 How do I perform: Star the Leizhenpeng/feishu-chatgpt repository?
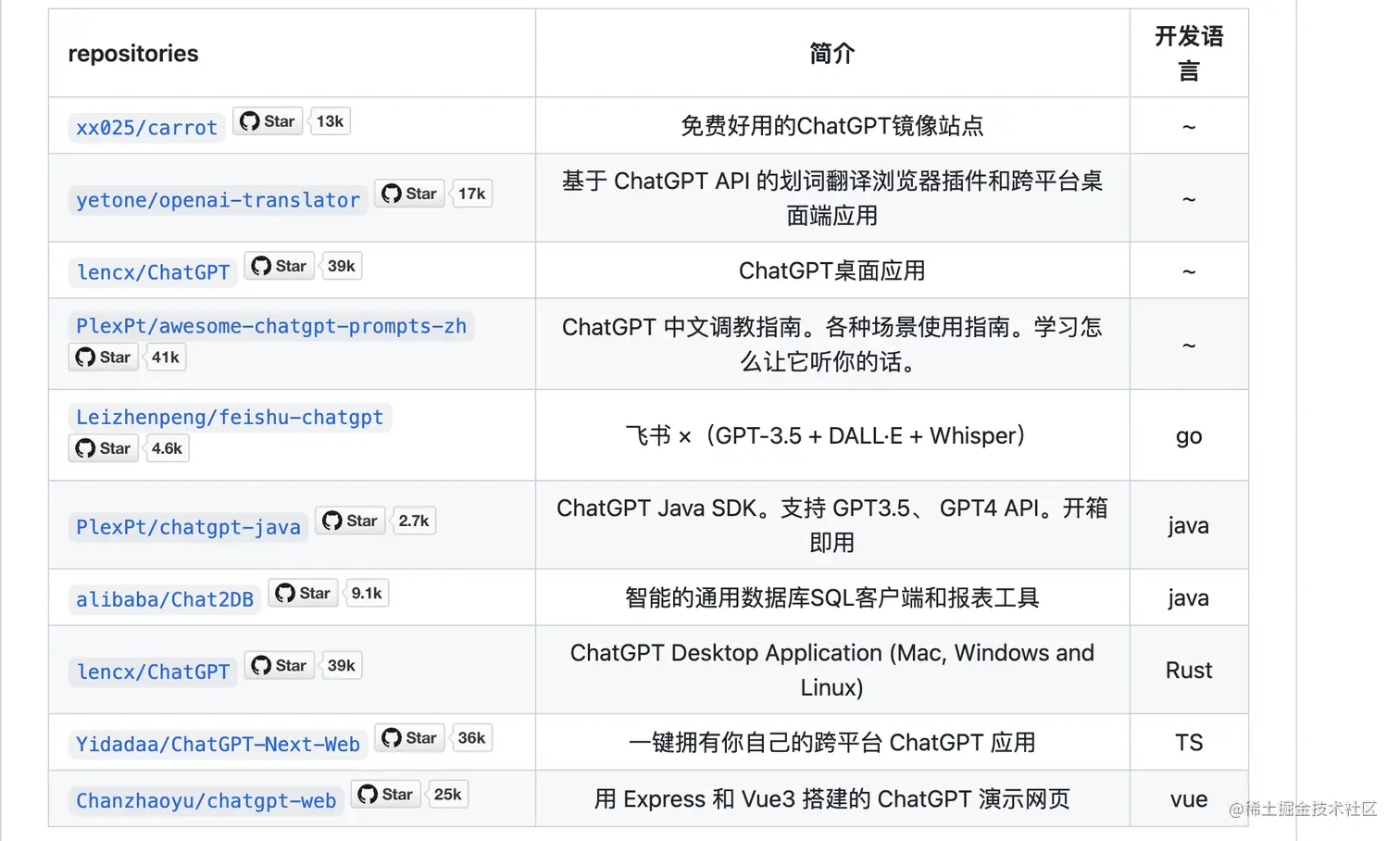[104, 448]
